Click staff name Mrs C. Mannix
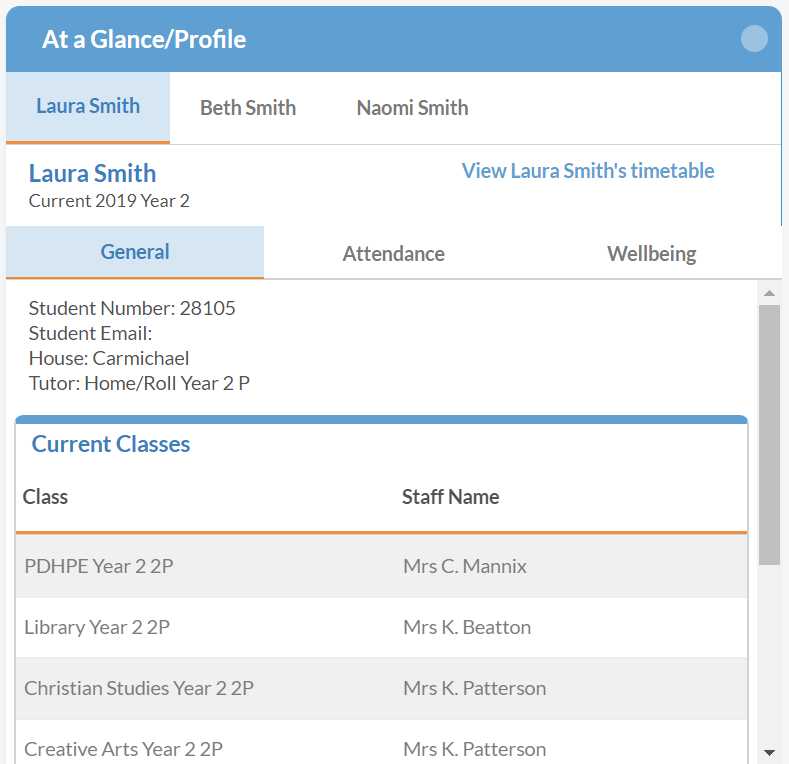This screenshot has width=789, height=764. [x=465, y=566]
